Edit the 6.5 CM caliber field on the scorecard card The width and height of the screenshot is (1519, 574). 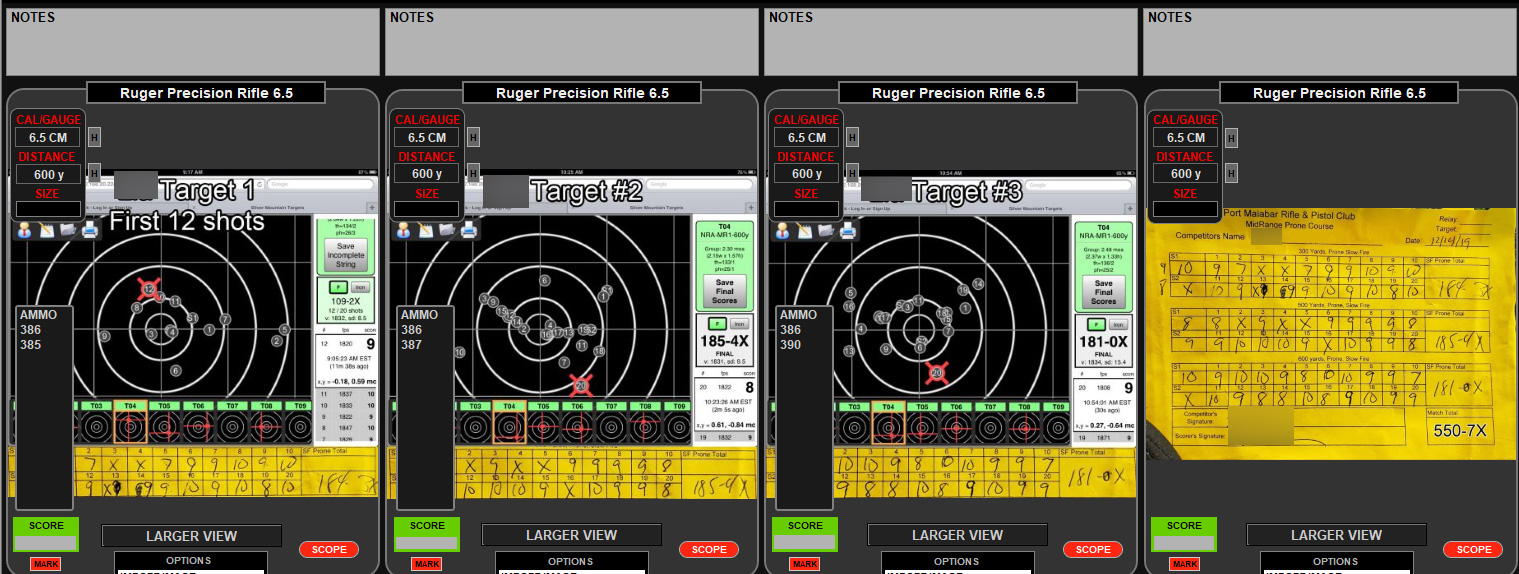tap(1185, 137)
